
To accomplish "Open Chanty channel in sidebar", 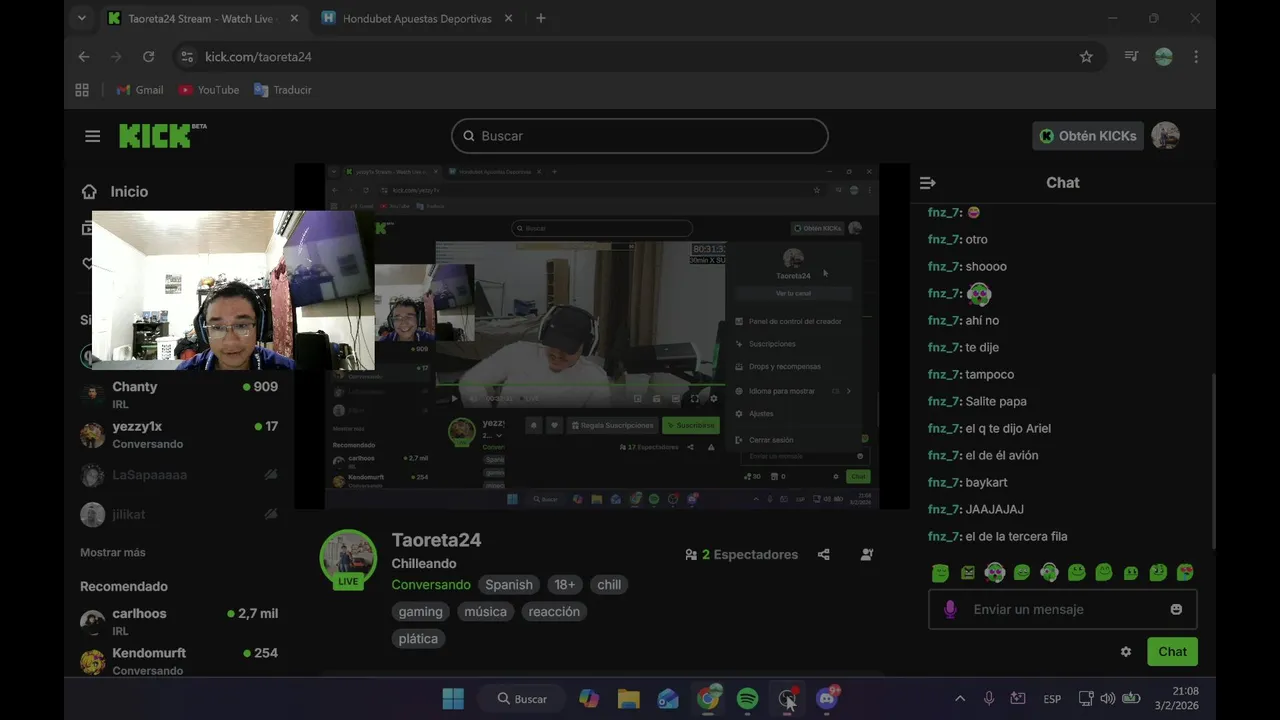I will click(x=180, y=394).
